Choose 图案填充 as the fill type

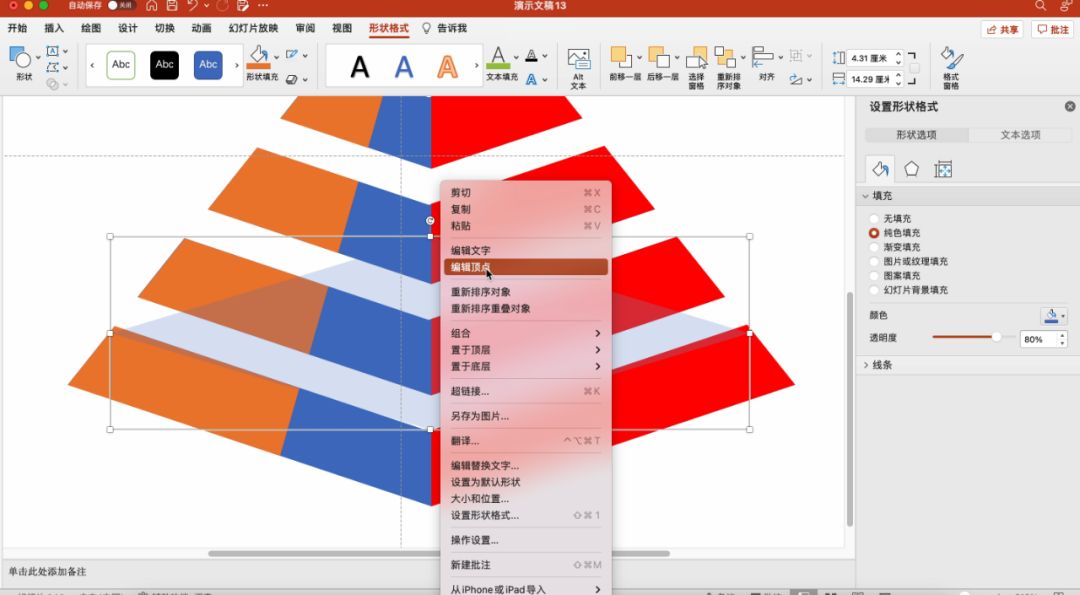874,276
